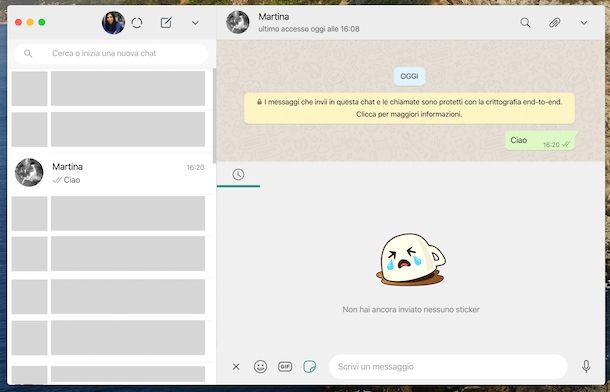This screenshot has width=610, height=392.
Task: Click the magnifier icon in chat search
Action: click(x=28, y=53)
